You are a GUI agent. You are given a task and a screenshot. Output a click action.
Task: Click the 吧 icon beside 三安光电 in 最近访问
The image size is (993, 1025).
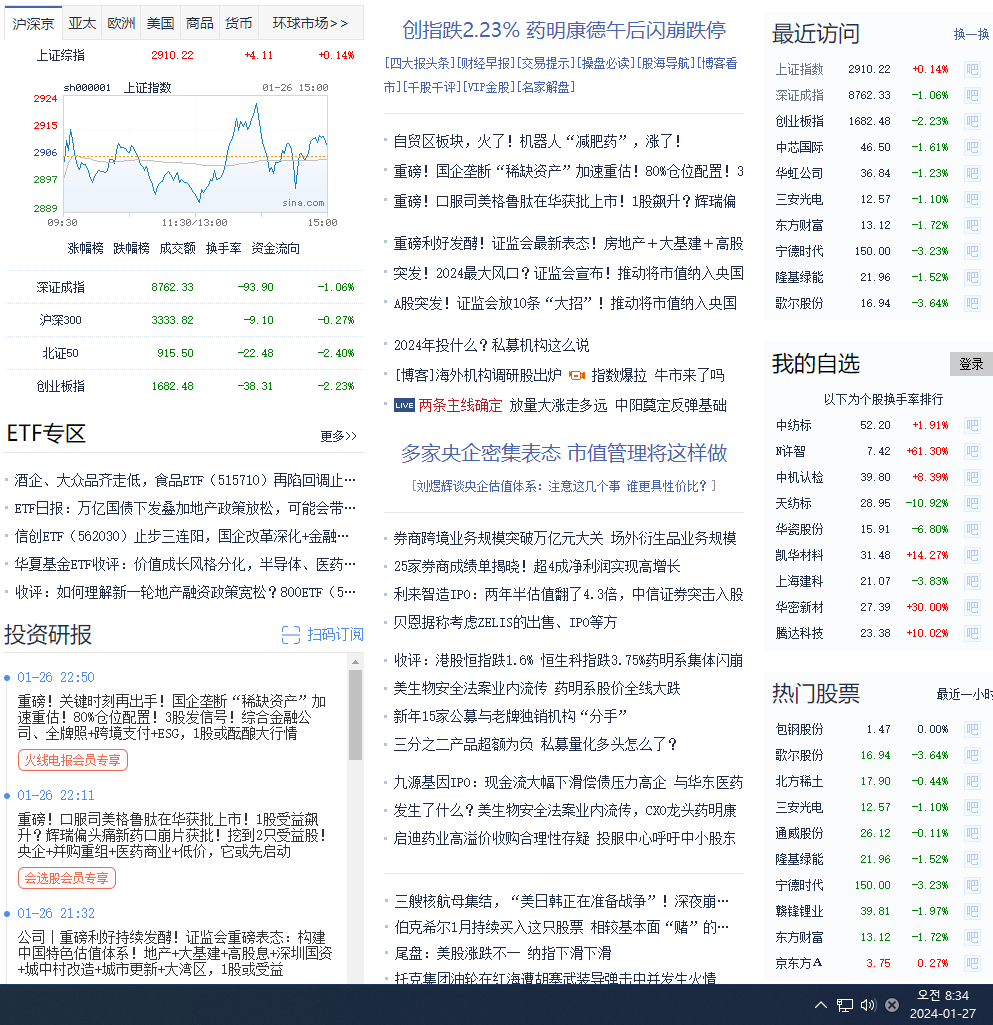(972, 199)
